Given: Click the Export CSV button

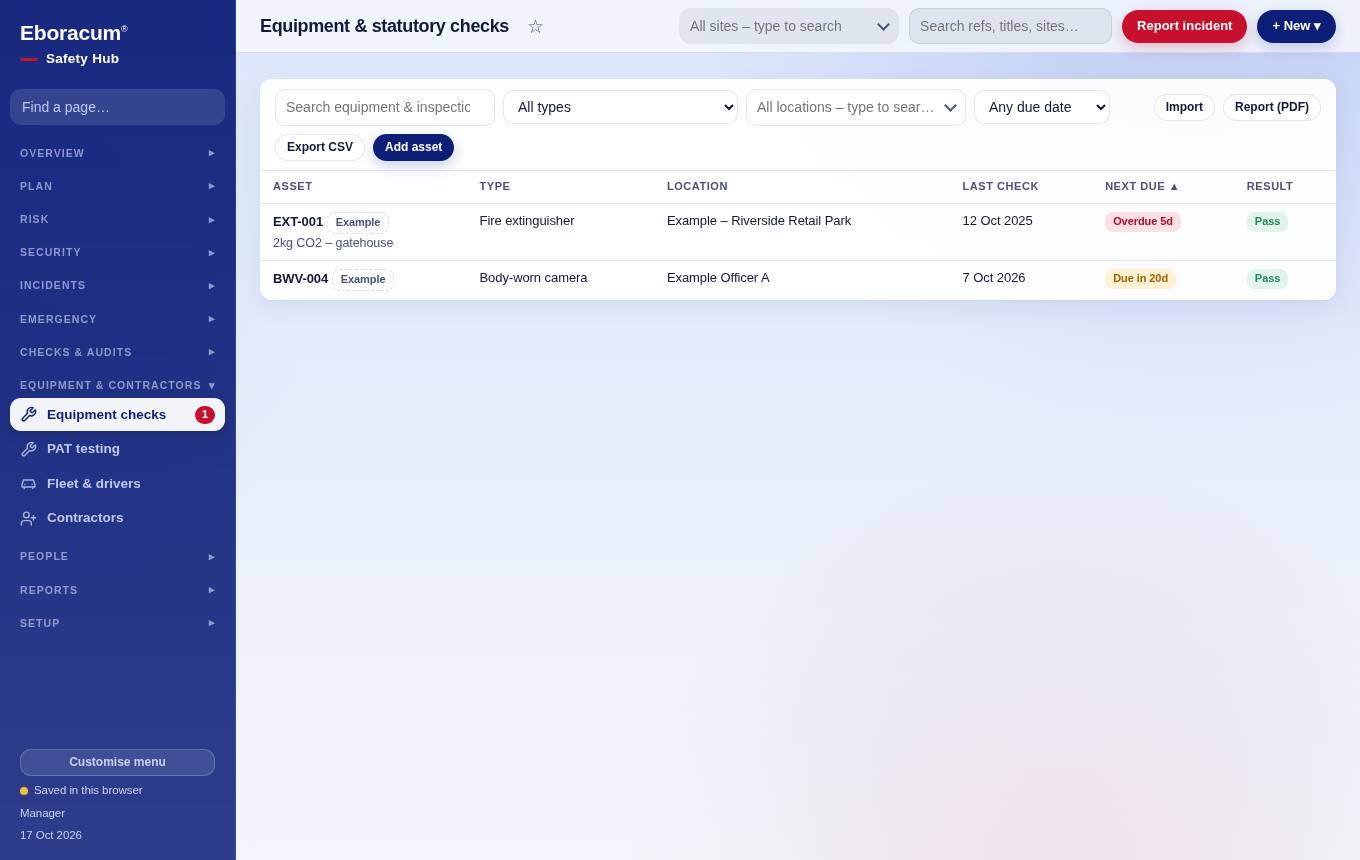Looking at the screenshot, I should 320,147.
